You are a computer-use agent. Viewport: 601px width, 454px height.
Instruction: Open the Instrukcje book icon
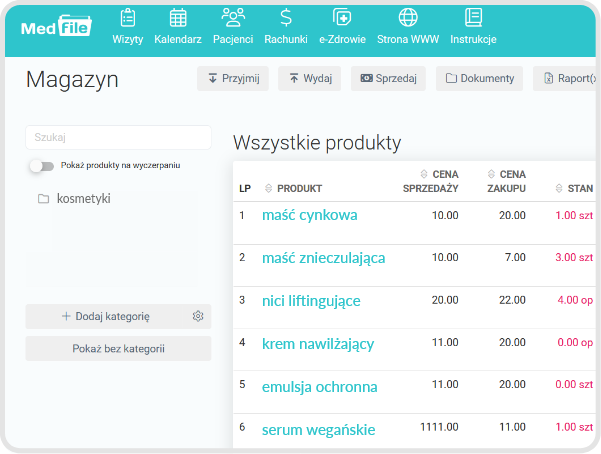473,18
